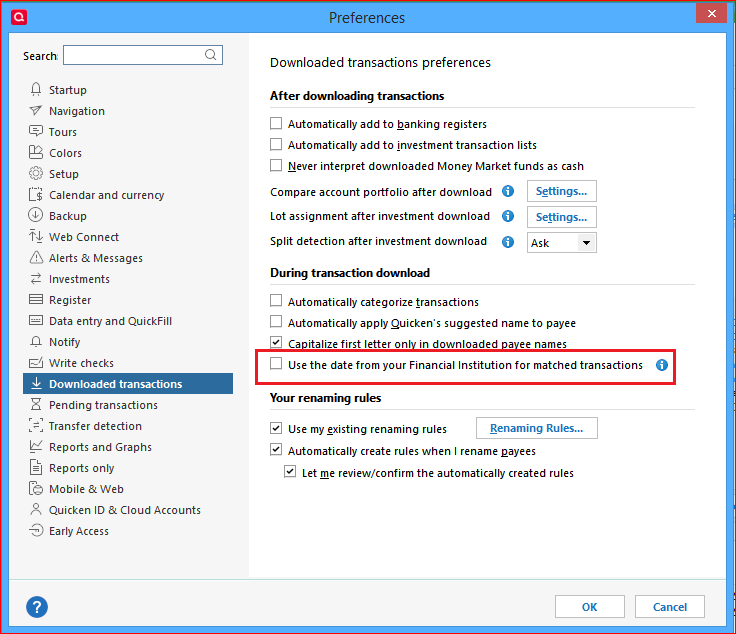736x634 pixels.
Task: Click info icon for Financial Institution date
Action: click(662, 365)
